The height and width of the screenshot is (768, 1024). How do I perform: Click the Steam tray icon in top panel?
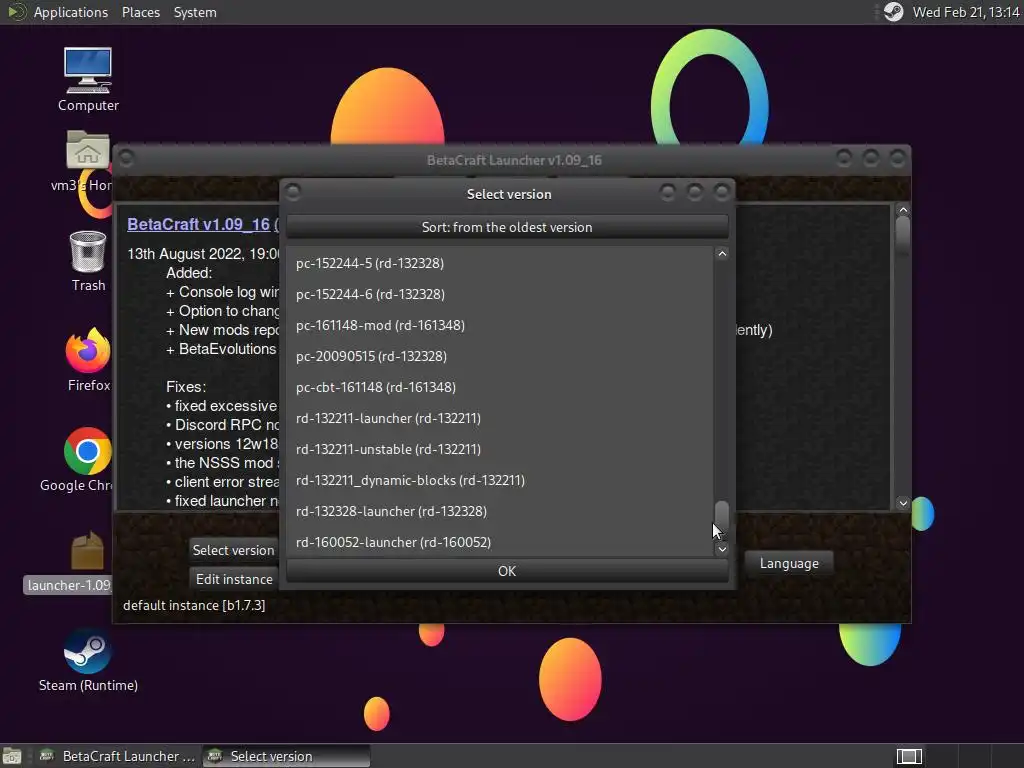(893, 12)
